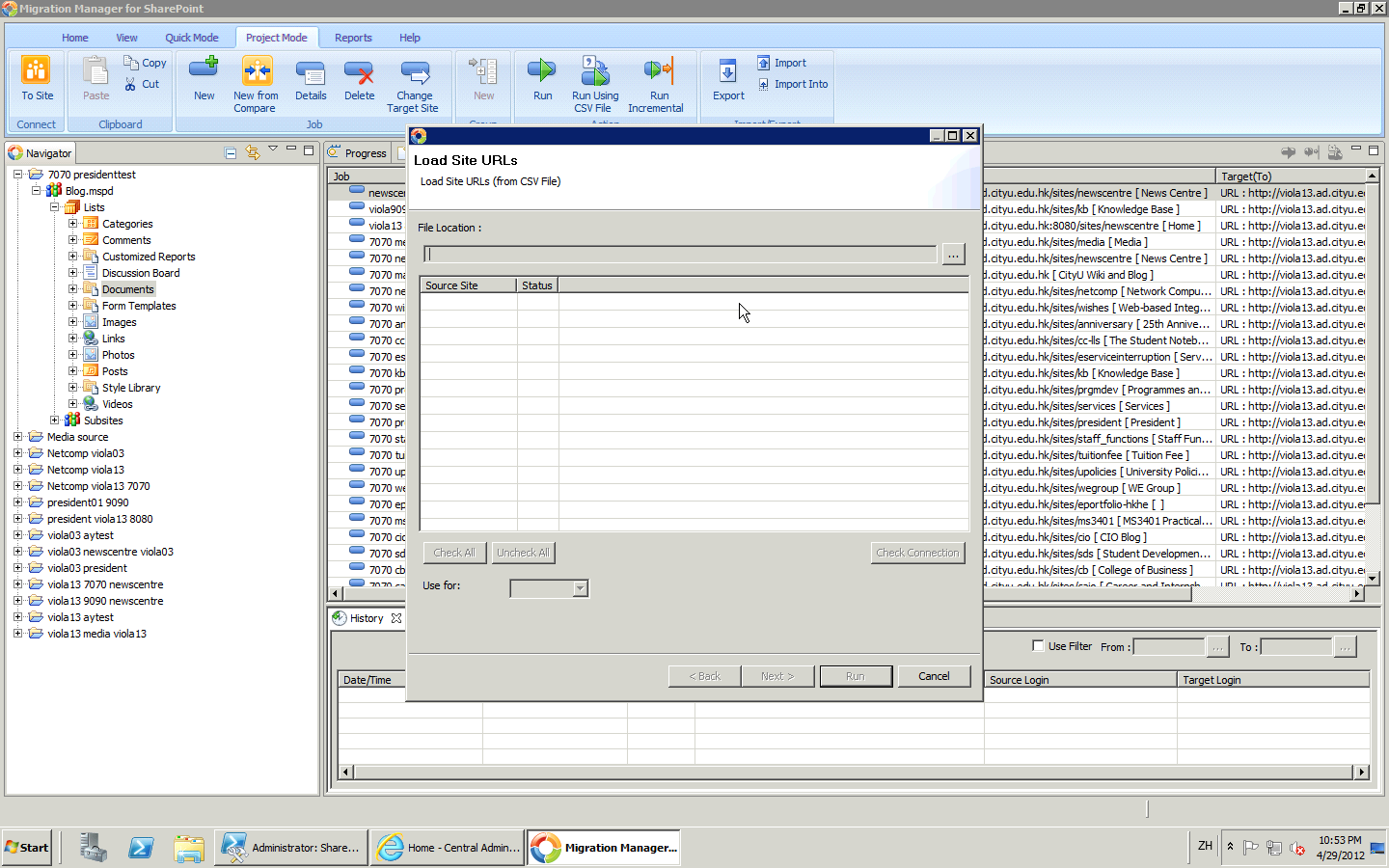Open the Help tab

coord(410,38)
